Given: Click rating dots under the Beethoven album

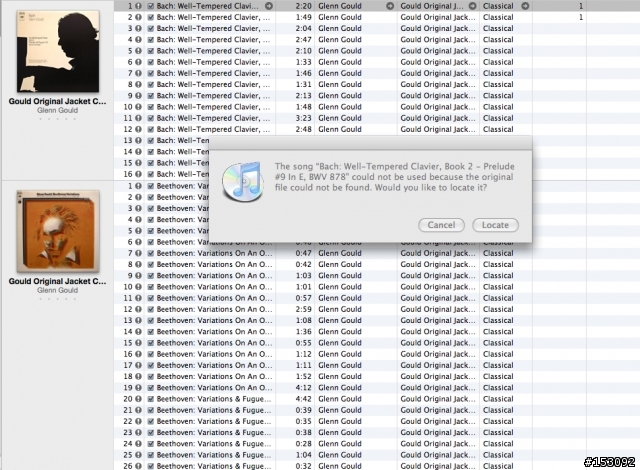Looking at the screenshot, I should [58, 299].
